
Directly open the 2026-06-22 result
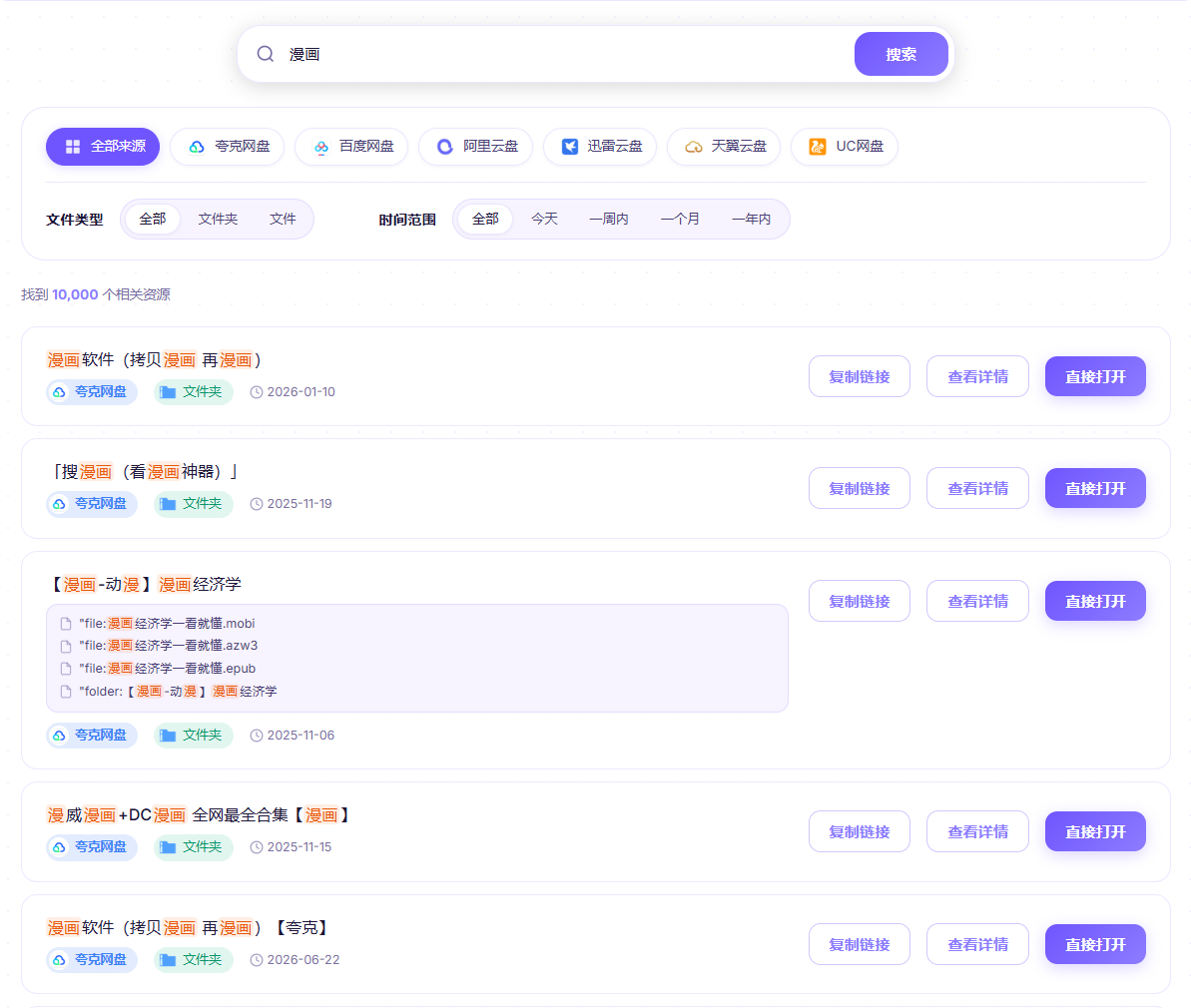(x=1095, y=944)
